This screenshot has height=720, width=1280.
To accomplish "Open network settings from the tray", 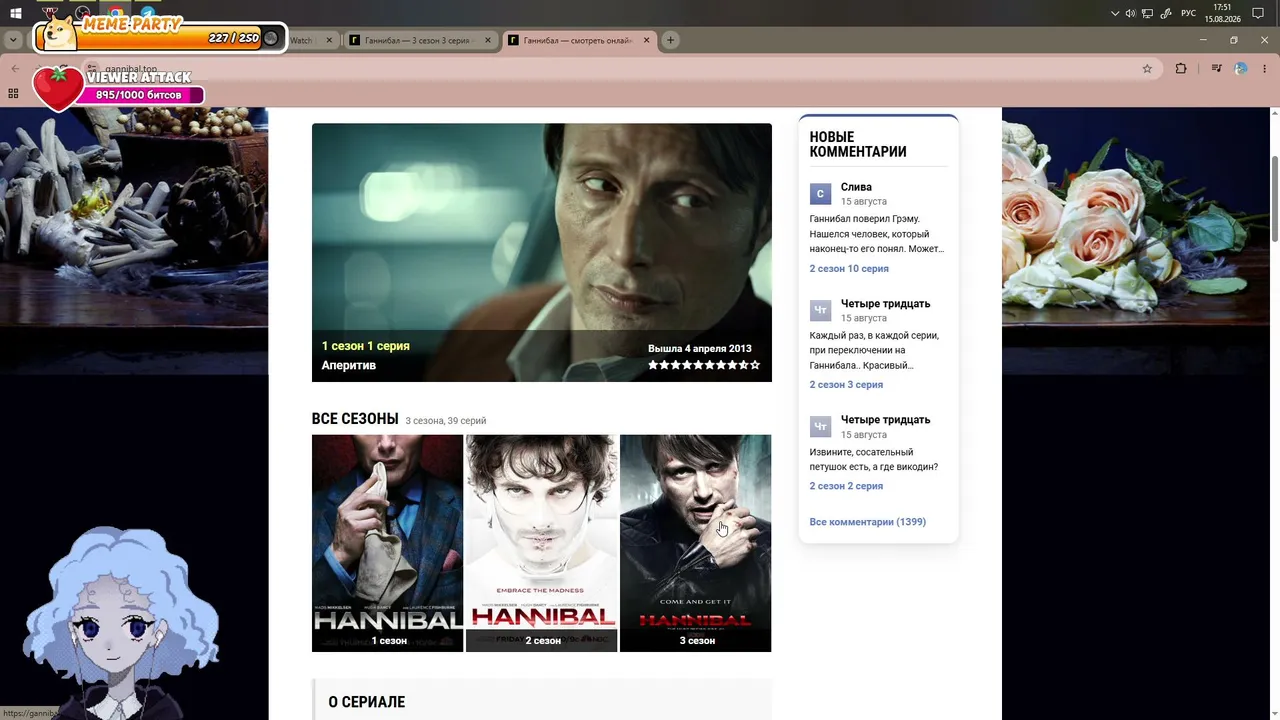I will 1148,13.
